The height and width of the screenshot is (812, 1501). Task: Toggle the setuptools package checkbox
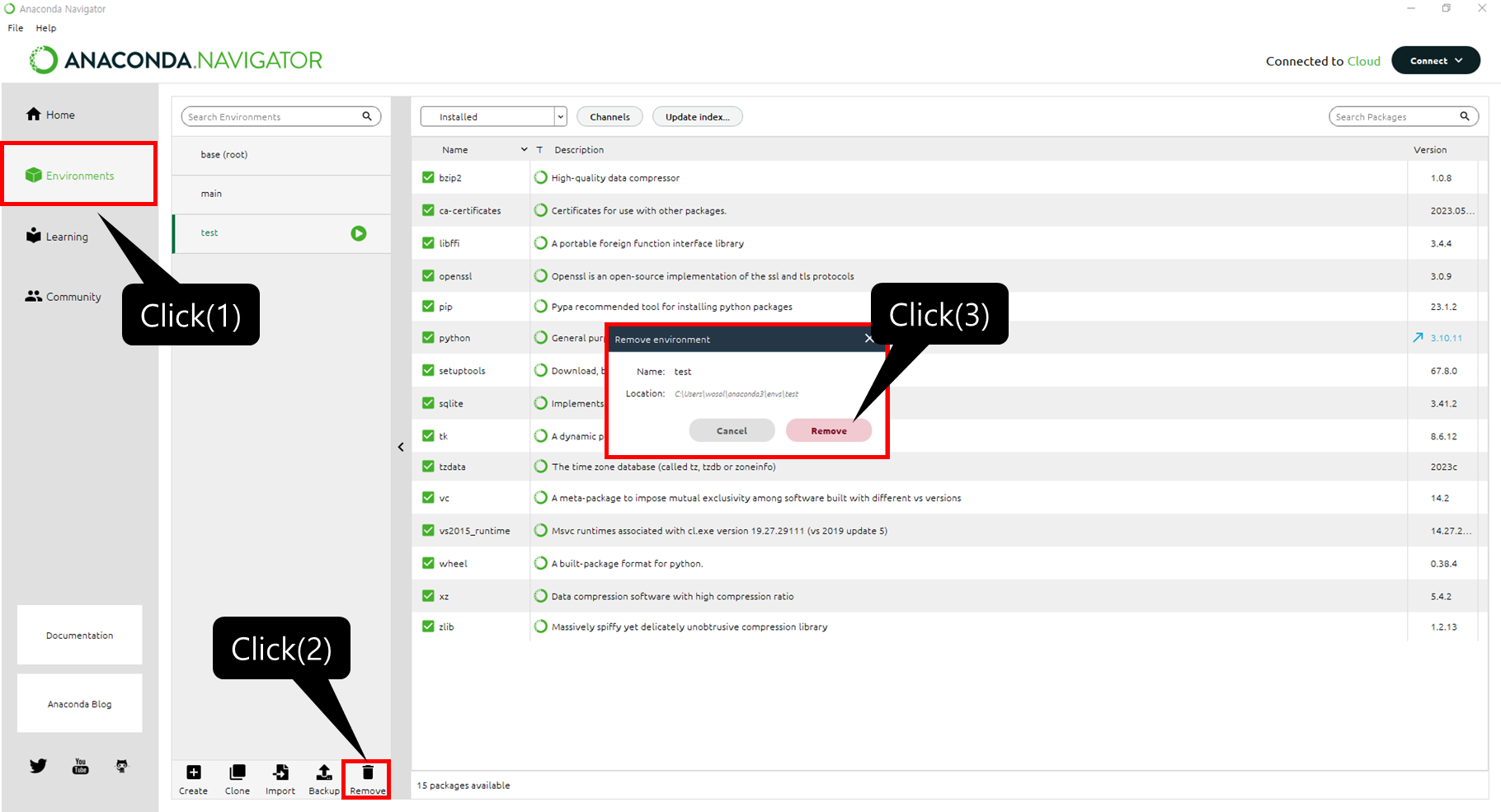[428, 370]
